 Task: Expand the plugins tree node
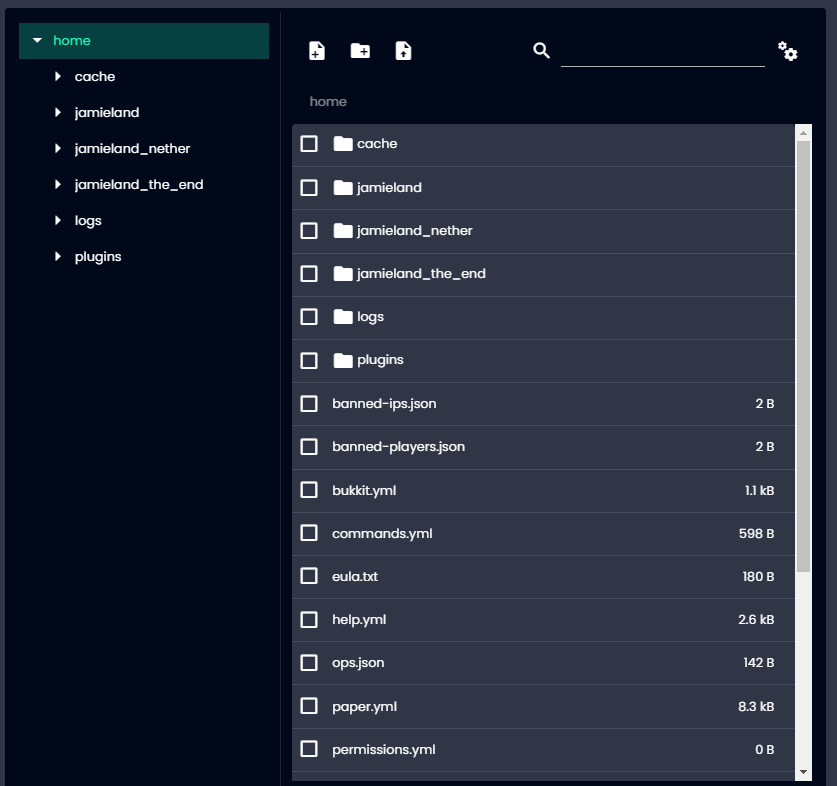[58, 256]
